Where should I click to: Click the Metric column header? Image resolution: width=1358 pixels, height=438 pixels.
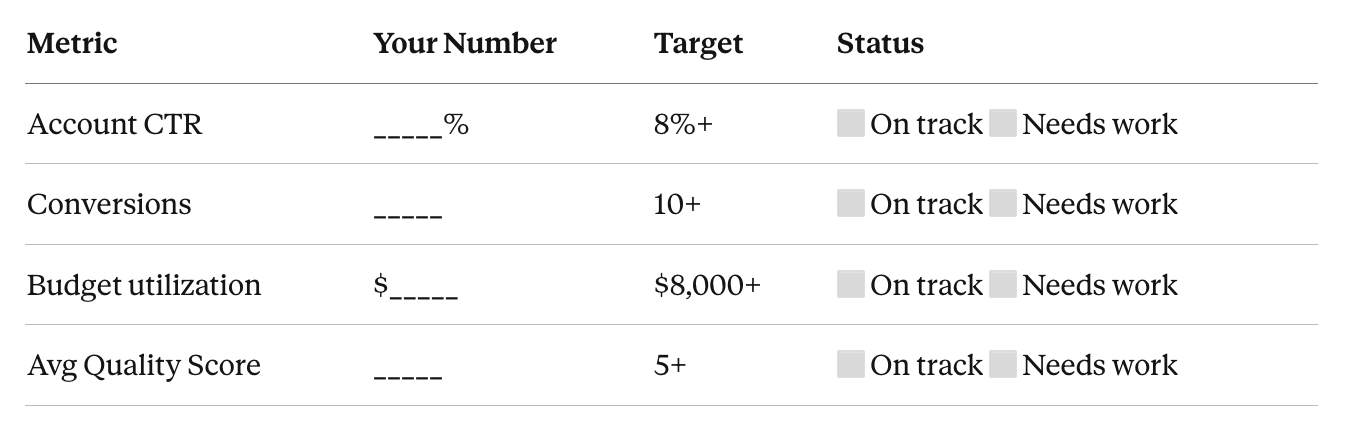point(72,43)
